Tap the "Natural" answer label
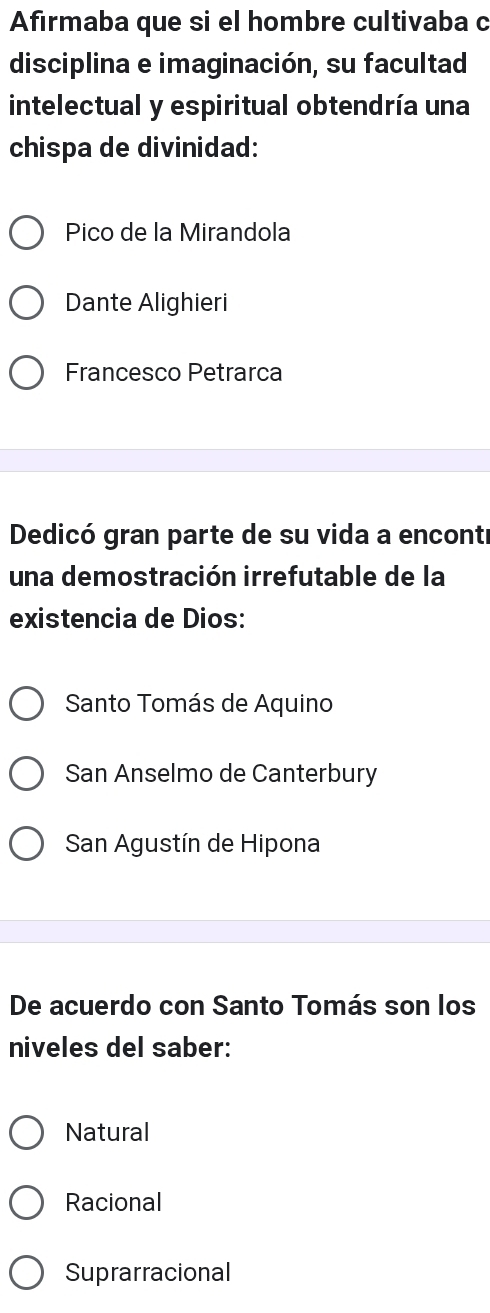Image resolution: width=490 pixels, height=1313 pixels. [x=107, y=1133]
